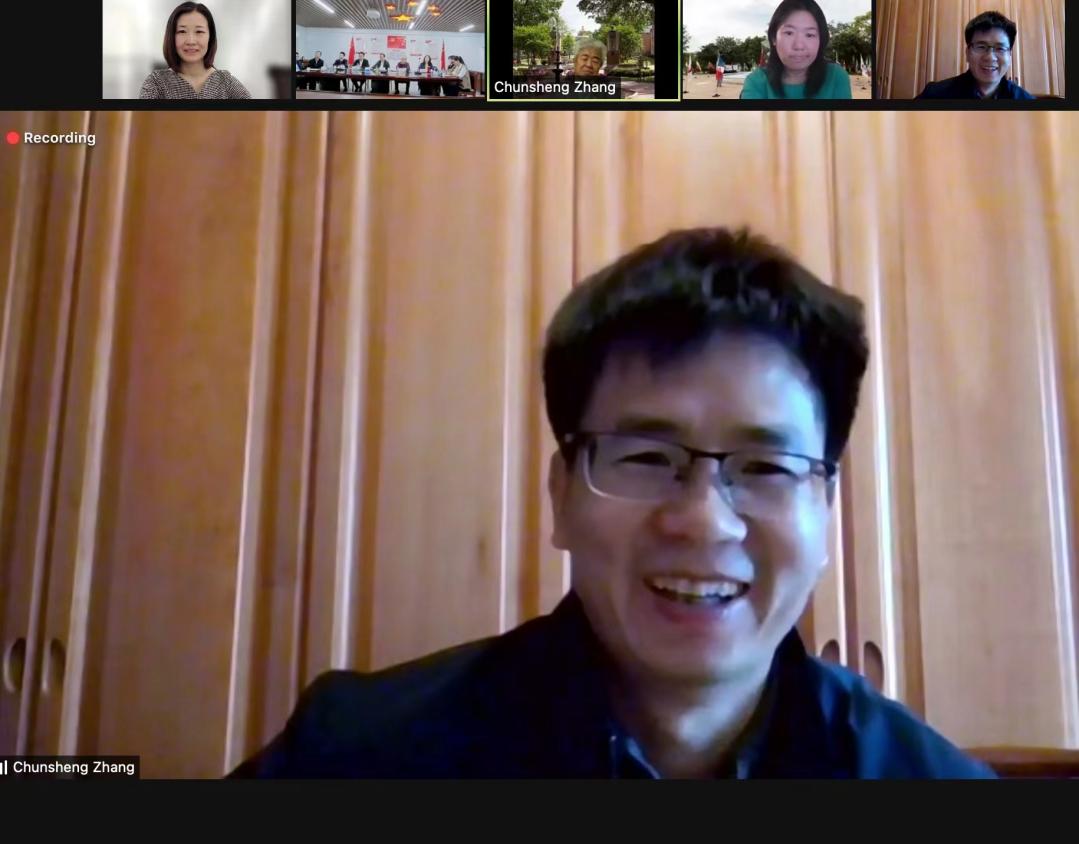
Task: Click the red Recording indicator dot
Action: click(x=13, y=138)
